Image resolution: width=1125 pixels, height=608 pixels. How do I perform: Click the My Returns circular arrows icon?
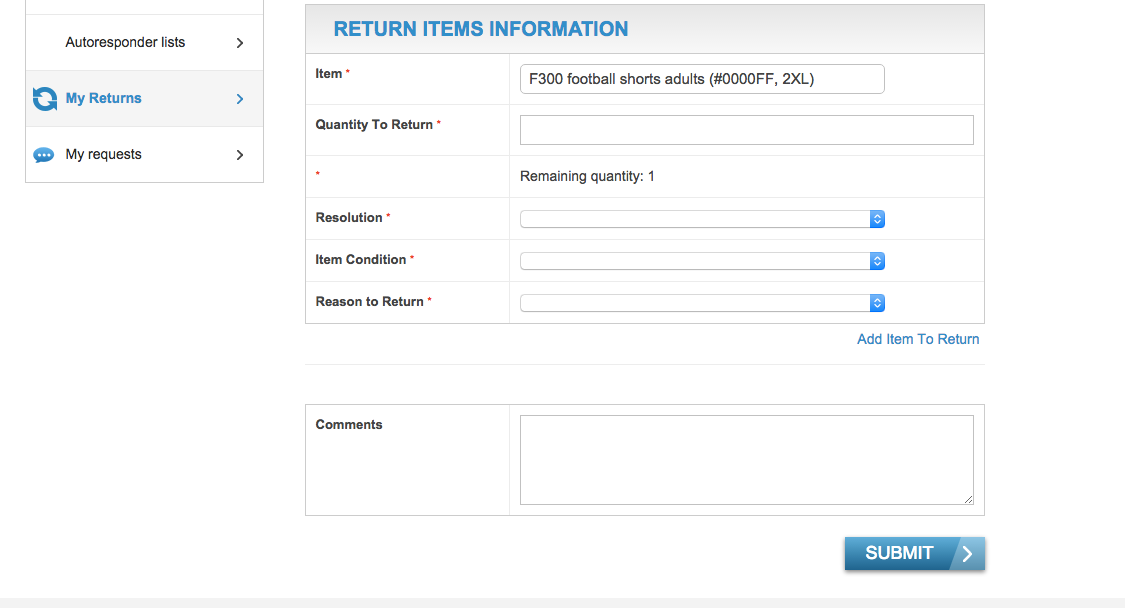pyautogui.click(x=45, y=99)
